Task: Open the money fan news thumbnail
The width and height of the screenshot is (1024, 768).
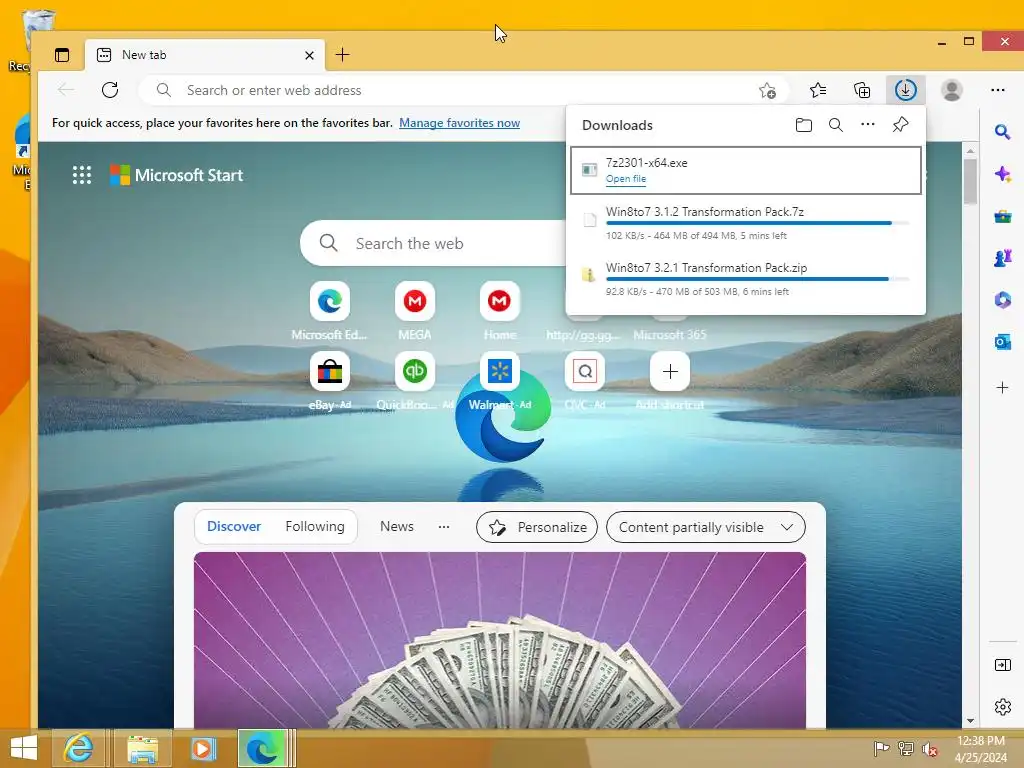Action: (500, 640)
